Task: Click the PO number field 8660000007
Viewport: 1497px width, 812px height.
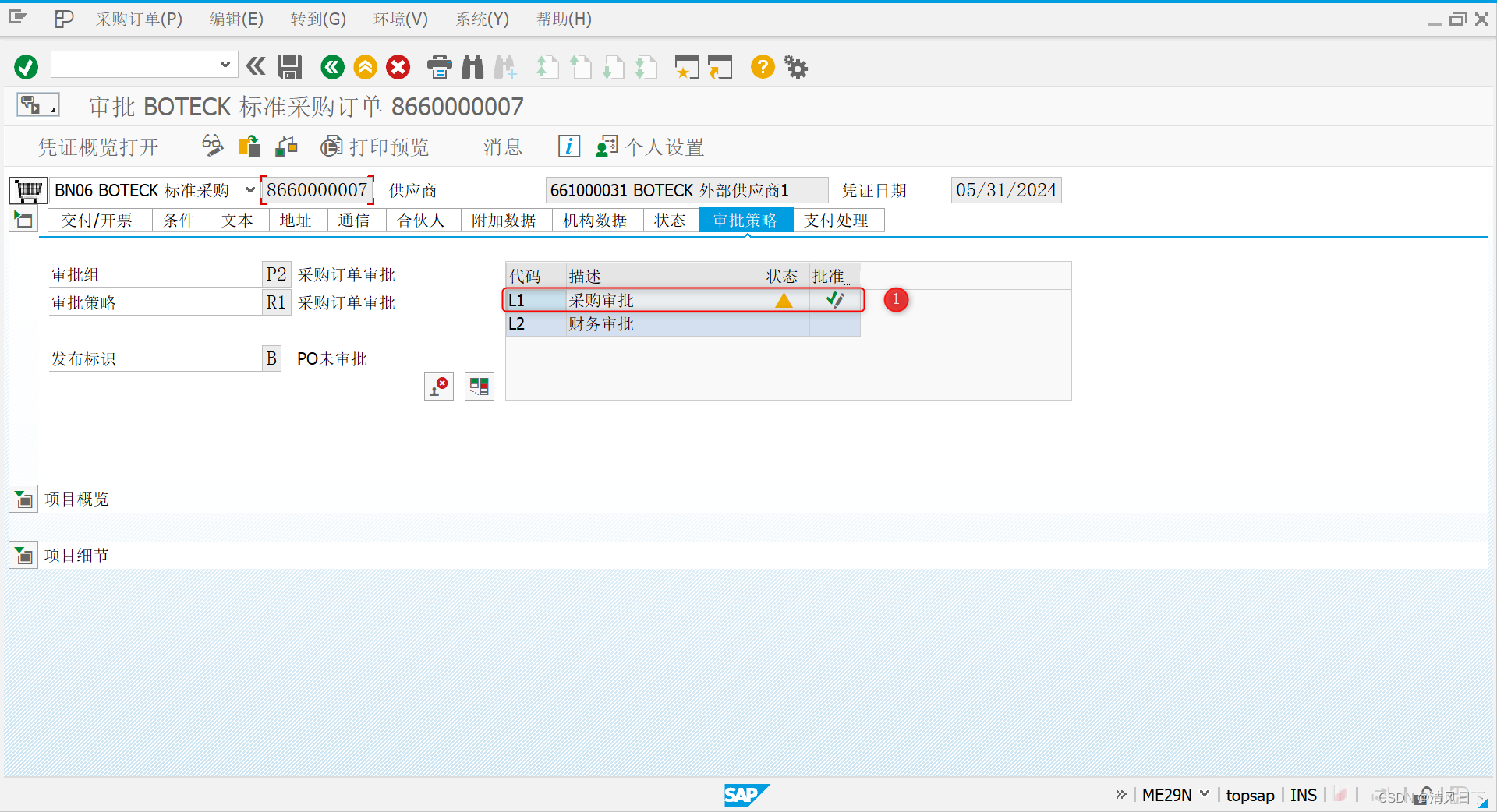Action: click(317, 190)
